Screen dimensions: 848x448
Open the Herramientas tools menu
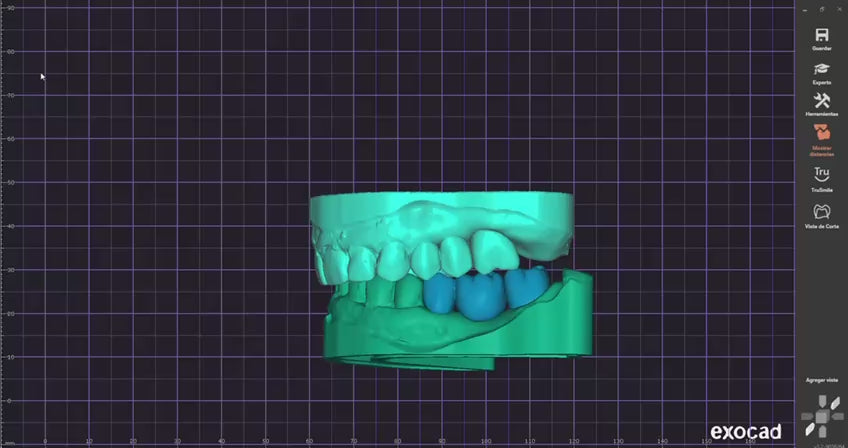(x=821, y=102)
